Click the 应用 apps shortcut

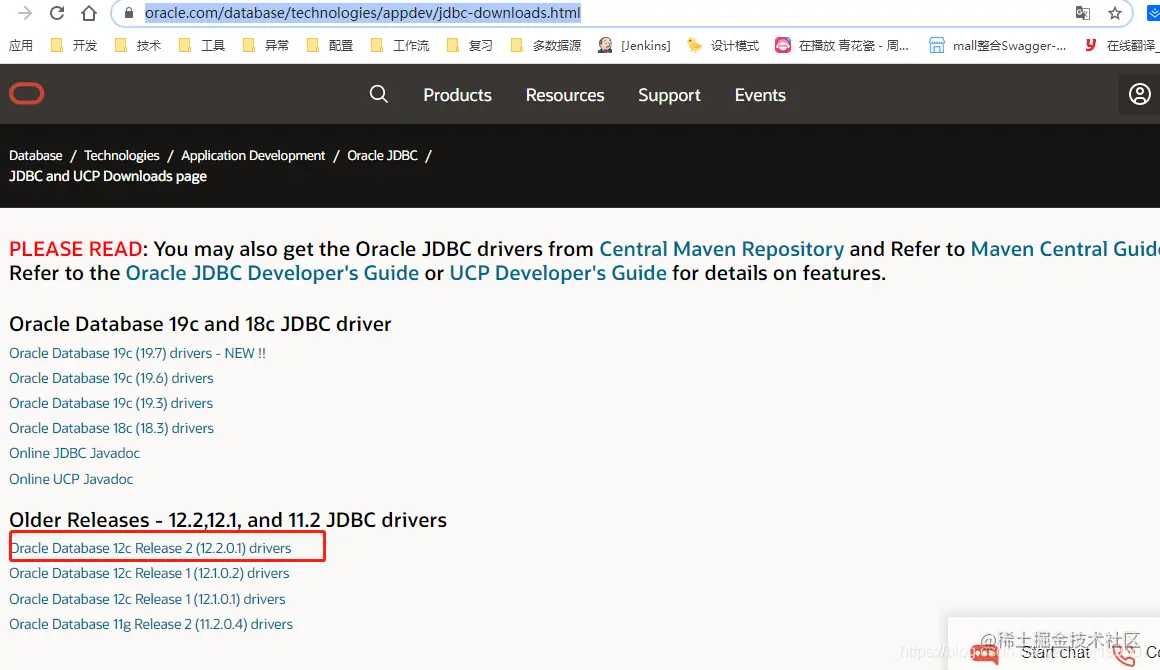(21, 46)
